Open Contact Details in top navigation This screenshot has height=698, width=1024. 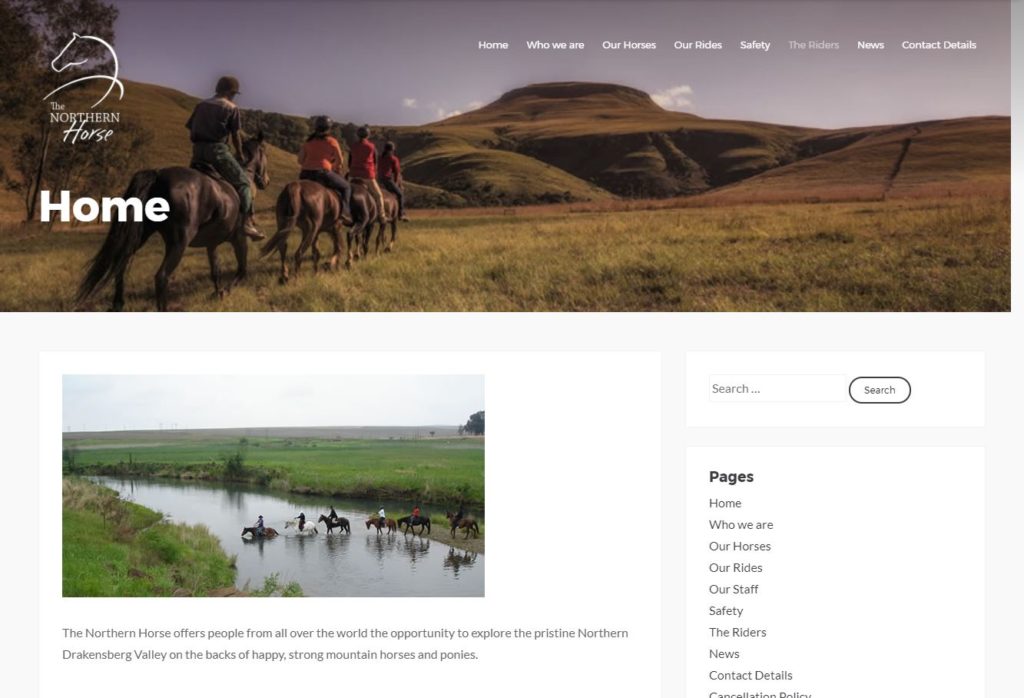coord(939,45)
